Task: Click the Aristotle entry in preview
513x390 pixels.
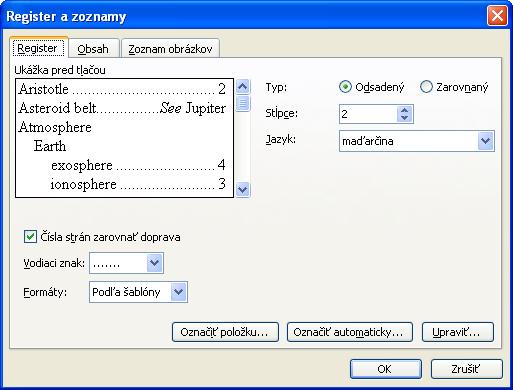Action: 122,89
